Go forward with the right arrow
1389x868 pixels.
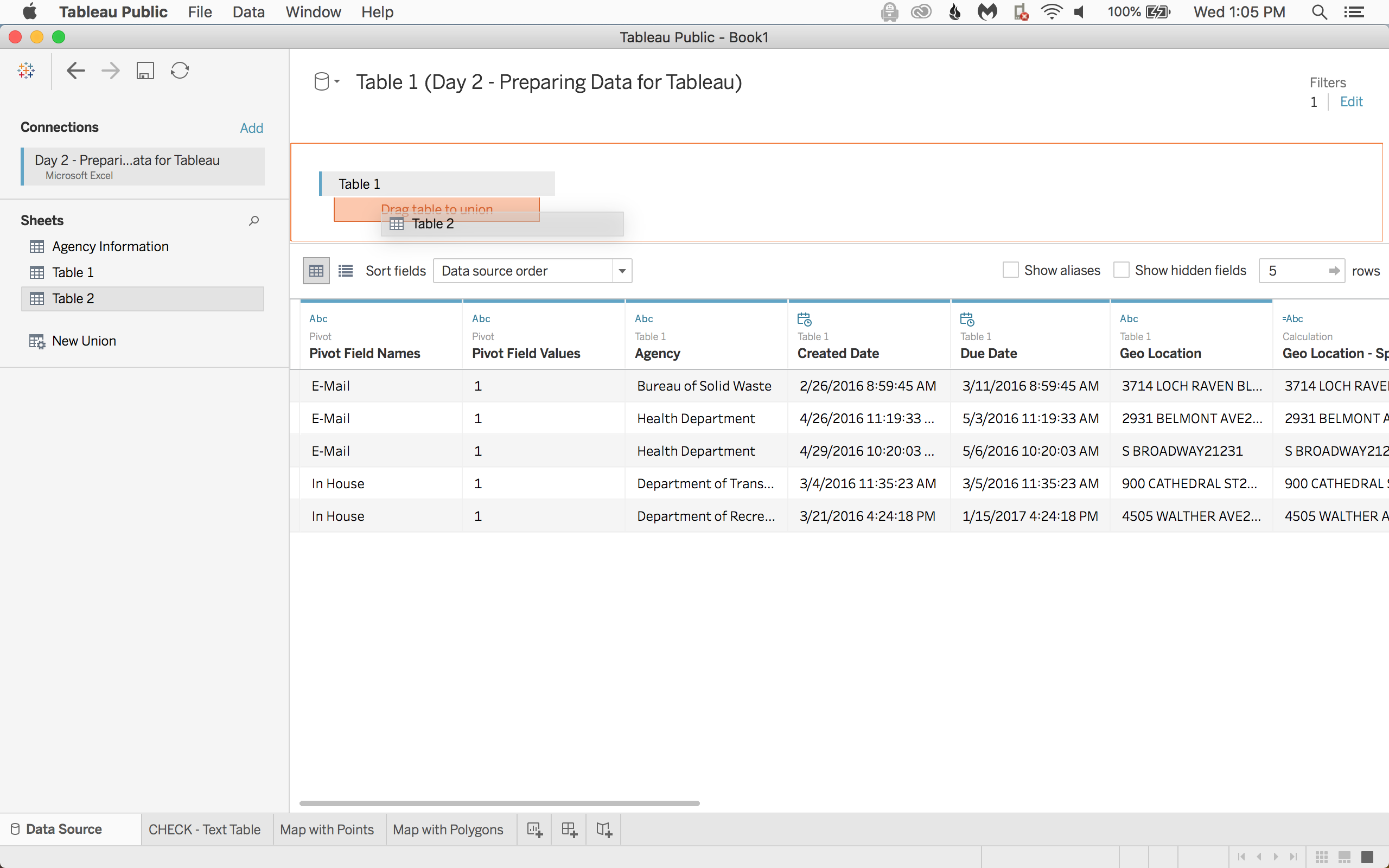click(110, 71)
